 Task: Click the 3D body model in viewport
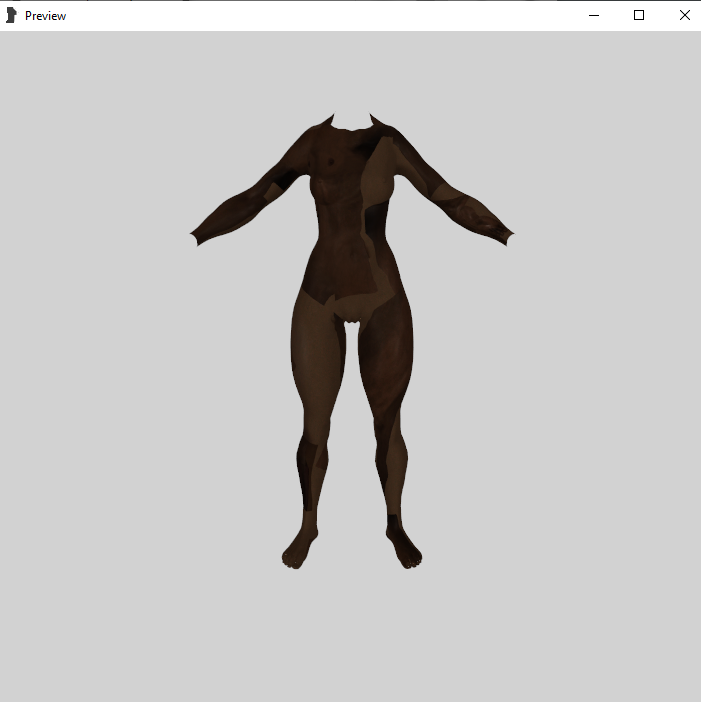coord(352,340)
